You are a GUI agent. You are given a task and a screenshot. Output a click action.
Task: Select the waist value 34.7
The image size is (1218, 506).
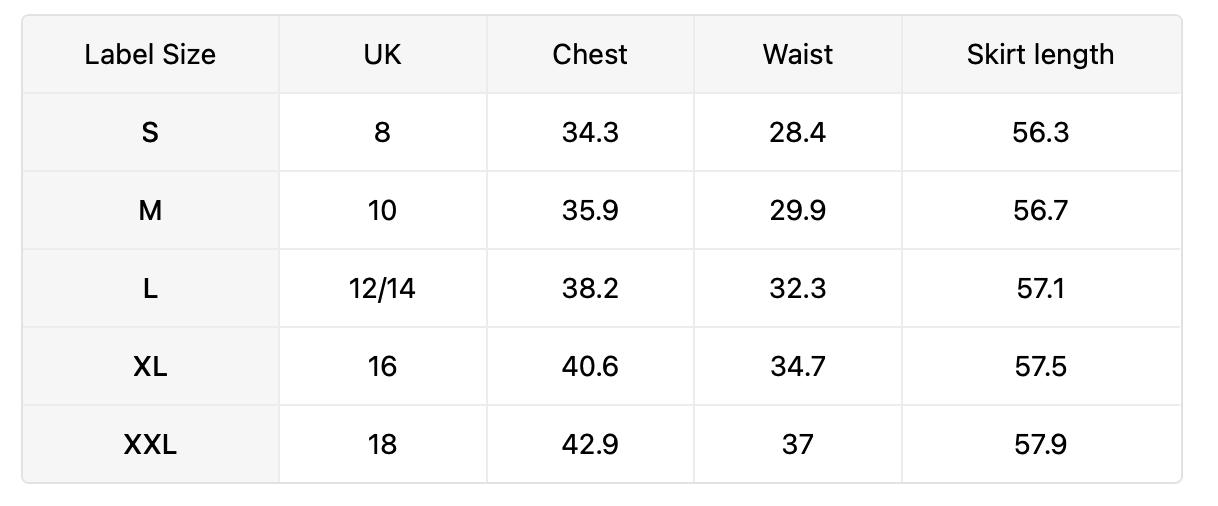pos(798,366)
